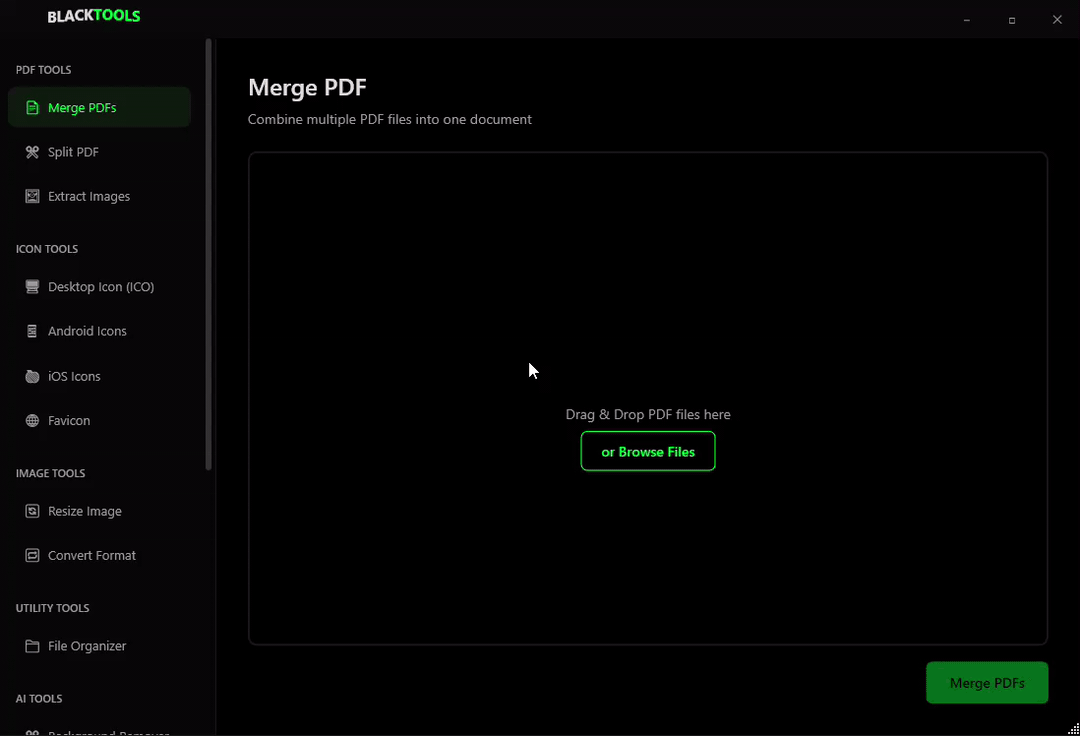
Task: Switch to the Split PDF tool
Action: pyautogui.click(x=99, y=152)
